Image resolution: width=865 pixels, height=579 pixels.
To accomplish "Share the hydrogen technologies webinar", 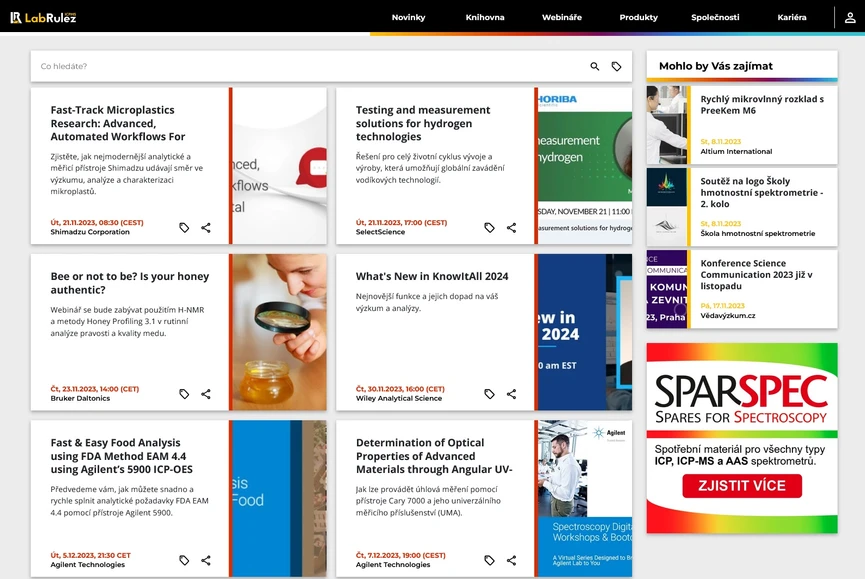I will point(511,227).
